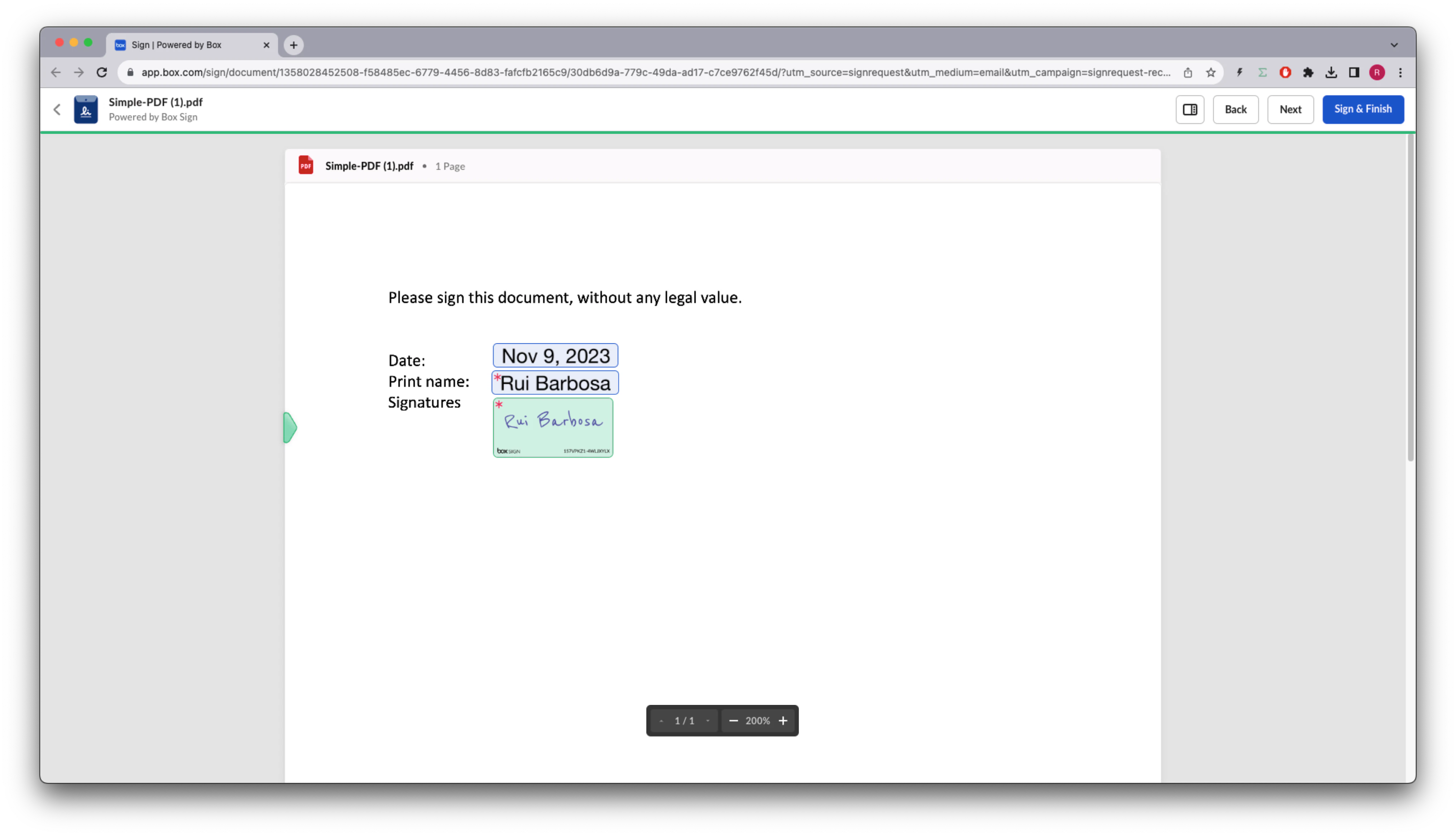Click the 200% zoom level value
The image size is (1456, 836).
click(x=757, y=721)
